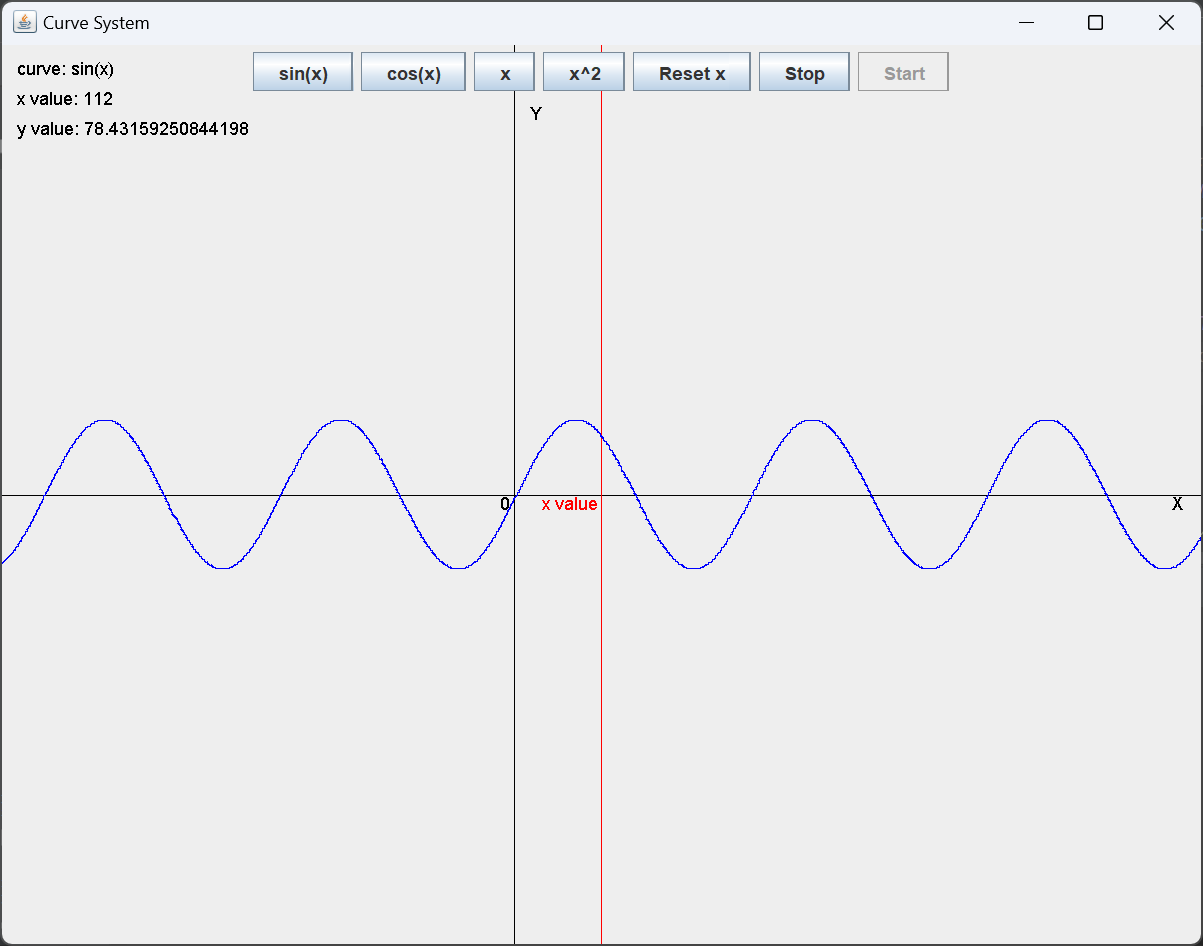Select the linear x curve button
The width and height of the screenshot is (1203, 946).
pyautogui.click(x=504, y=73)
